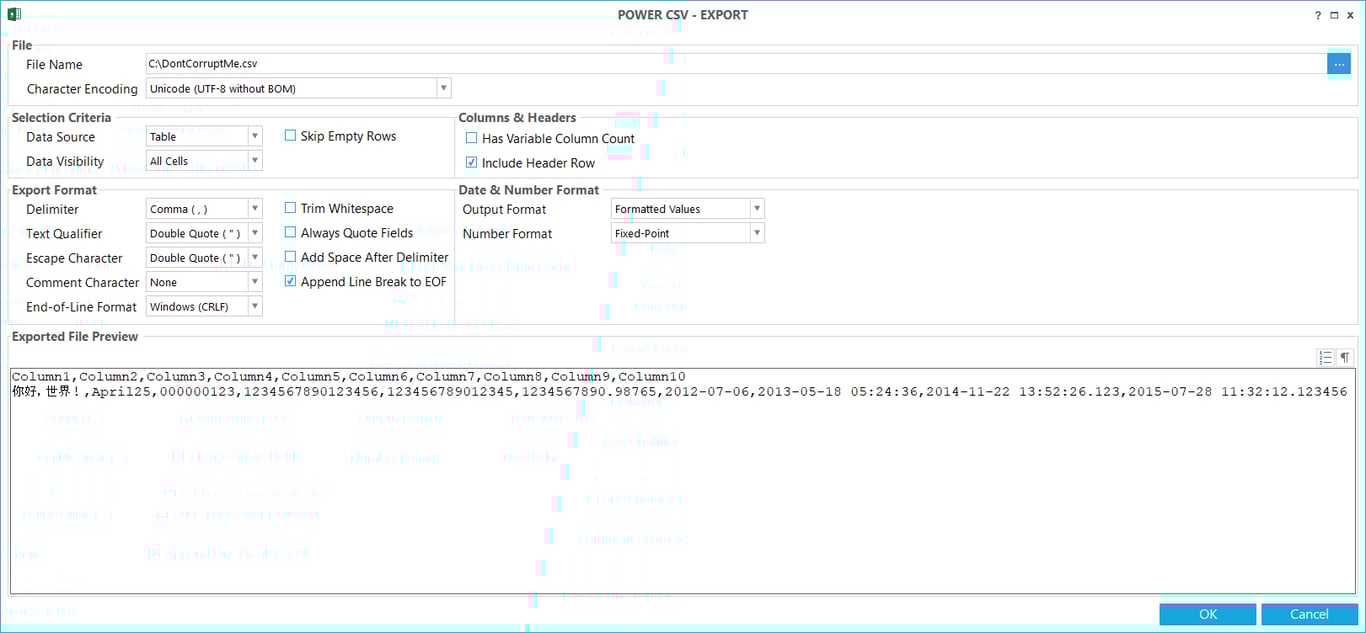The height and width of the screenshot is (633, 1366).
Task: Click the Export Format heading
Action: (55, 190)
